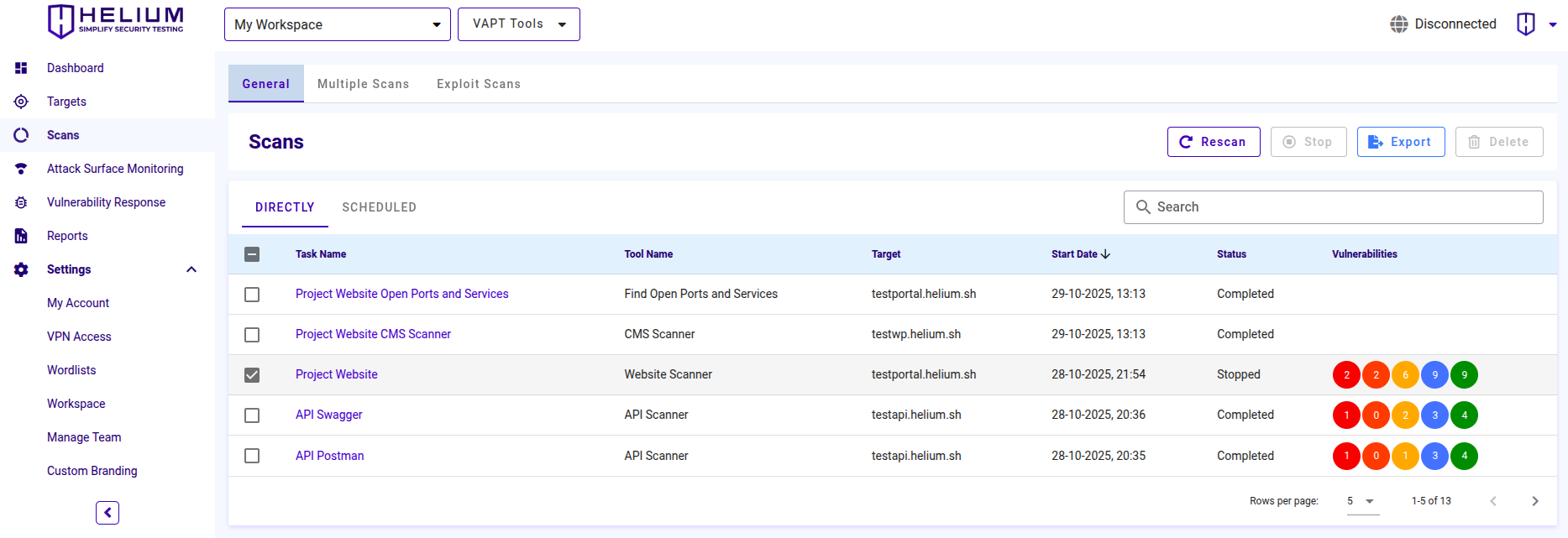The height and width of the screenshot is (538, 1568).
Task: Switch to the Multiple Scans tab
Action: click(x=363, y=84)
